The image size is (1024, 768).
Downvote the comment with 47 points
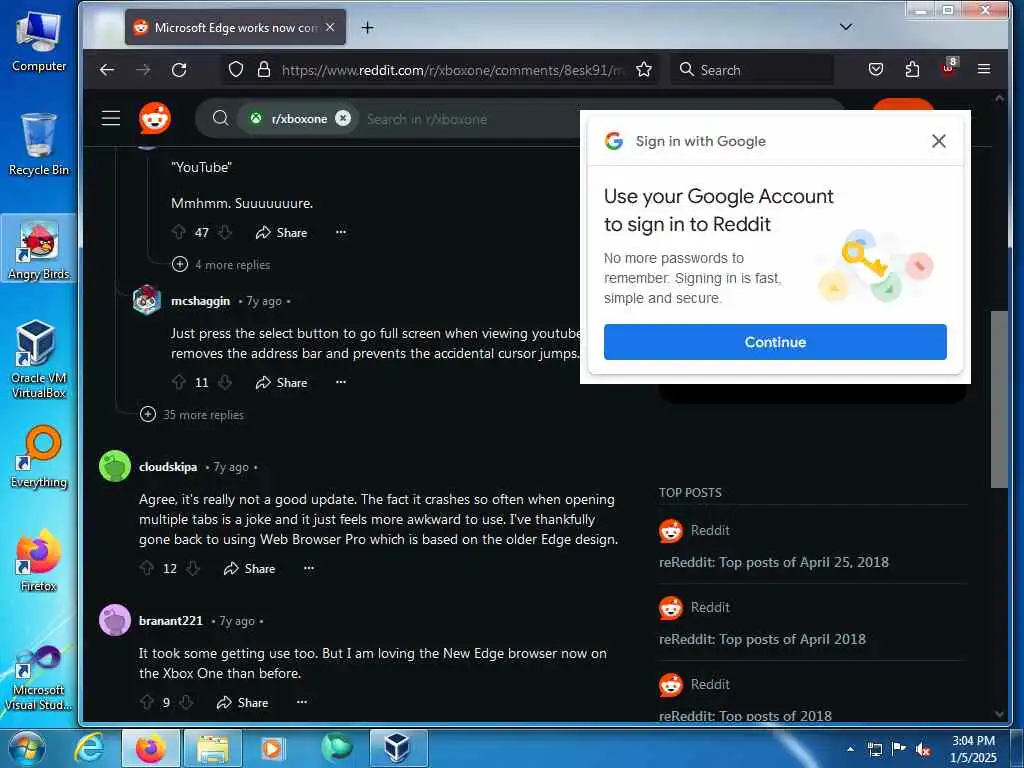225,232
